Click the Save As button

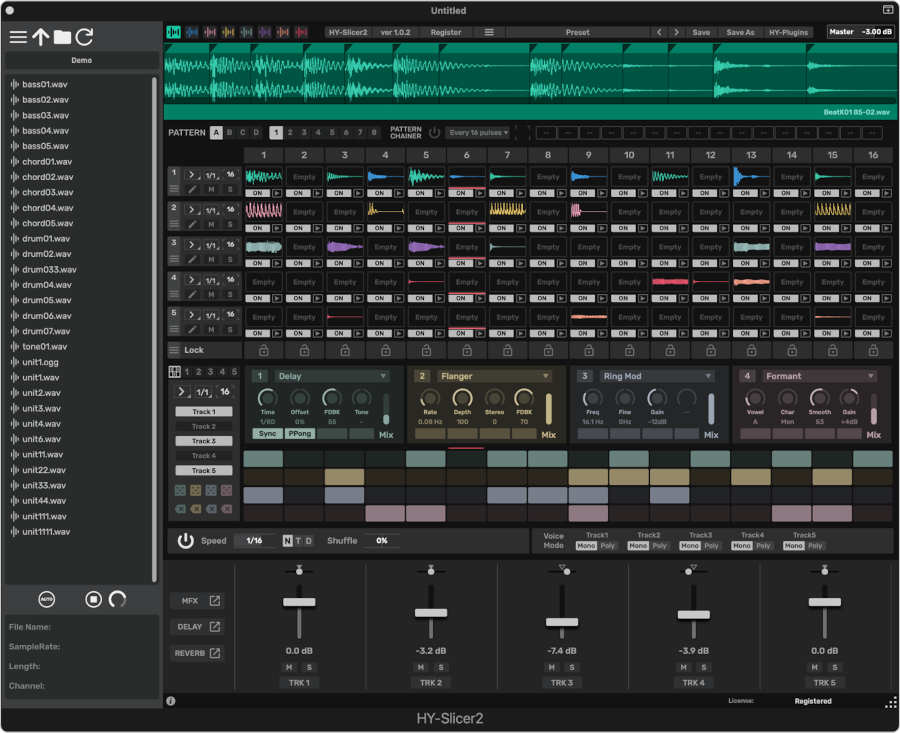tap(740, 31)
